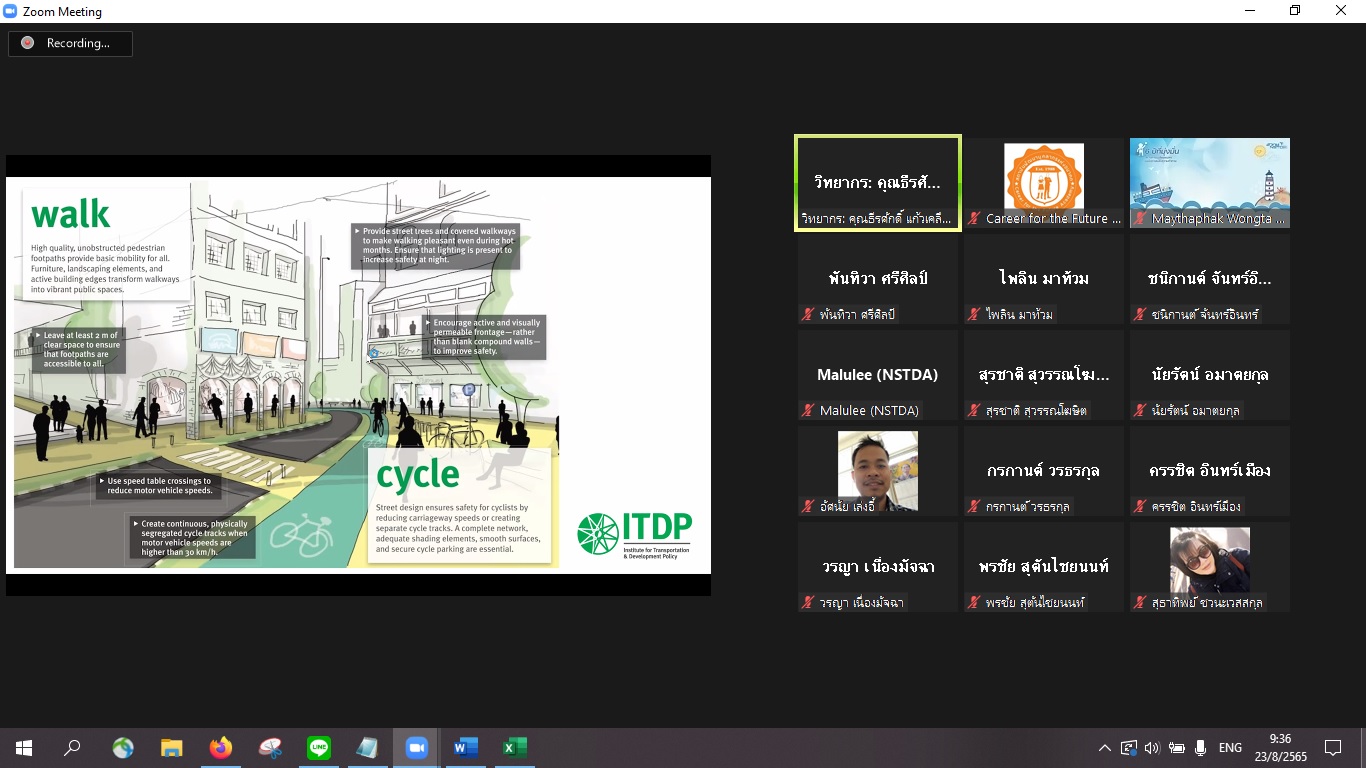This screenshot has width=1366, height=768.
Task: Expand hidden system tray icons
Action: [x=1104, y=748]
